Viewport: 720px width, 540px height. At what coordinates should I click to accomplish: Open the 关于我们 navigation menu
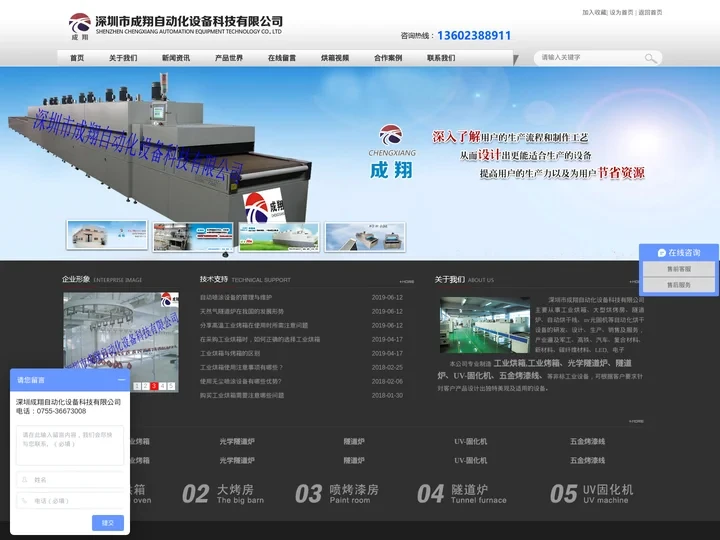tap(123, 58)
